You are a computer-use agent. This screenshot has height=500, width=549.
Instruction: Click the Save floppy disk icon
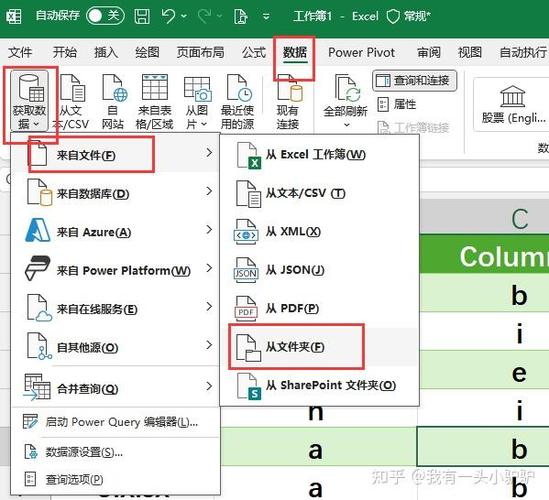tap(142, 16)
